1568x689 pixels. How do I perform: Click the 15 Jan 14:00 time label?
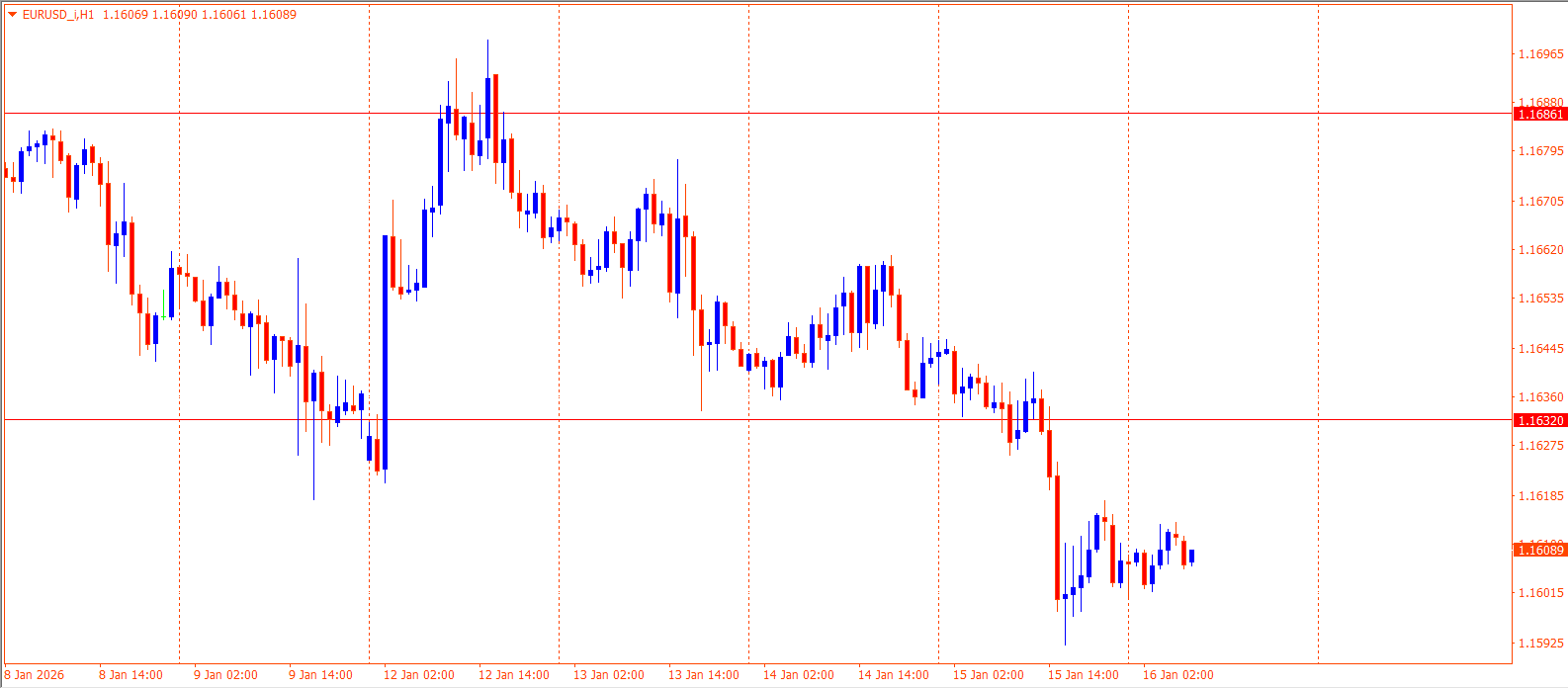(x=1084, y=675)
